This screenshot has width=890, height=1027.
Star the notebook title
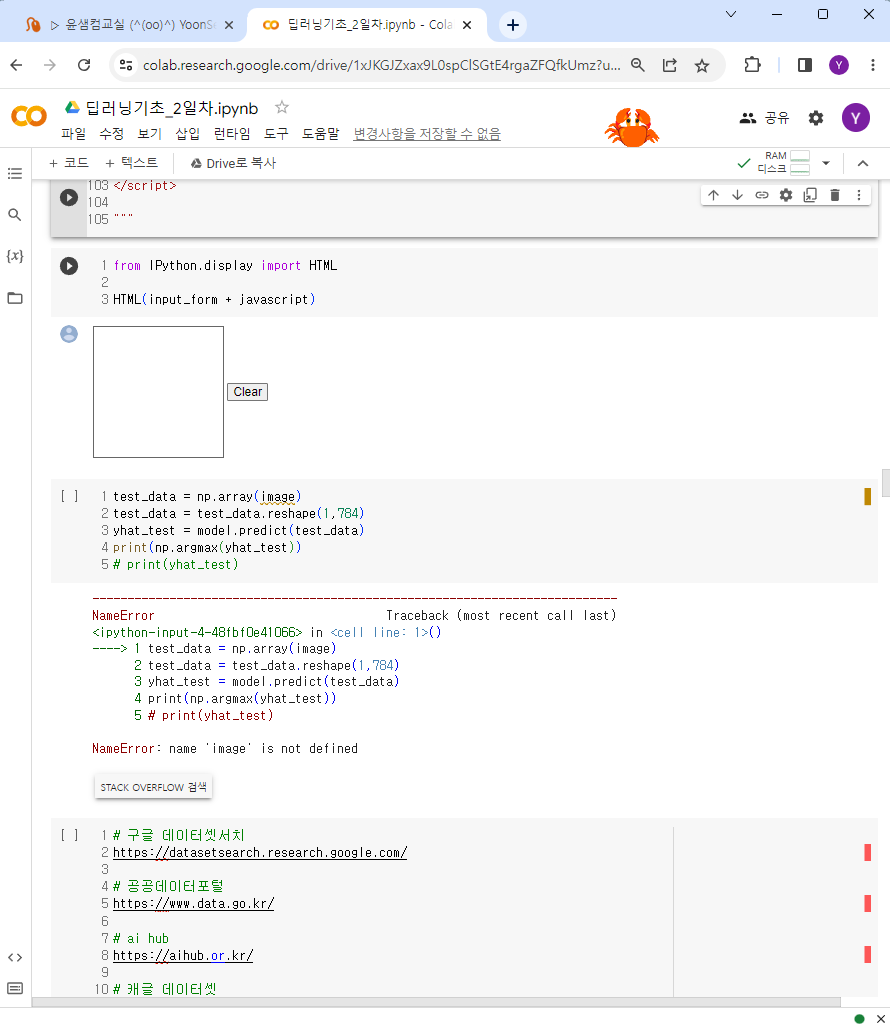(x=282, y=107)
